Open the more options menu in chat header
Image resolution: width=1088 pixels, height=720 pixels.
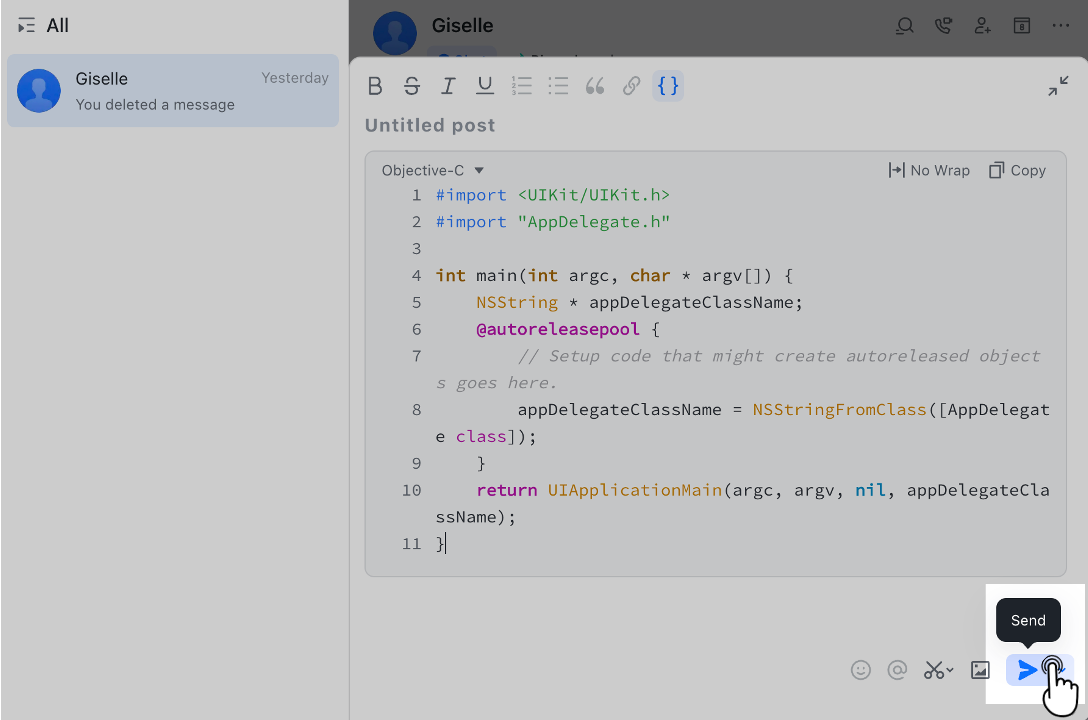1061,26
